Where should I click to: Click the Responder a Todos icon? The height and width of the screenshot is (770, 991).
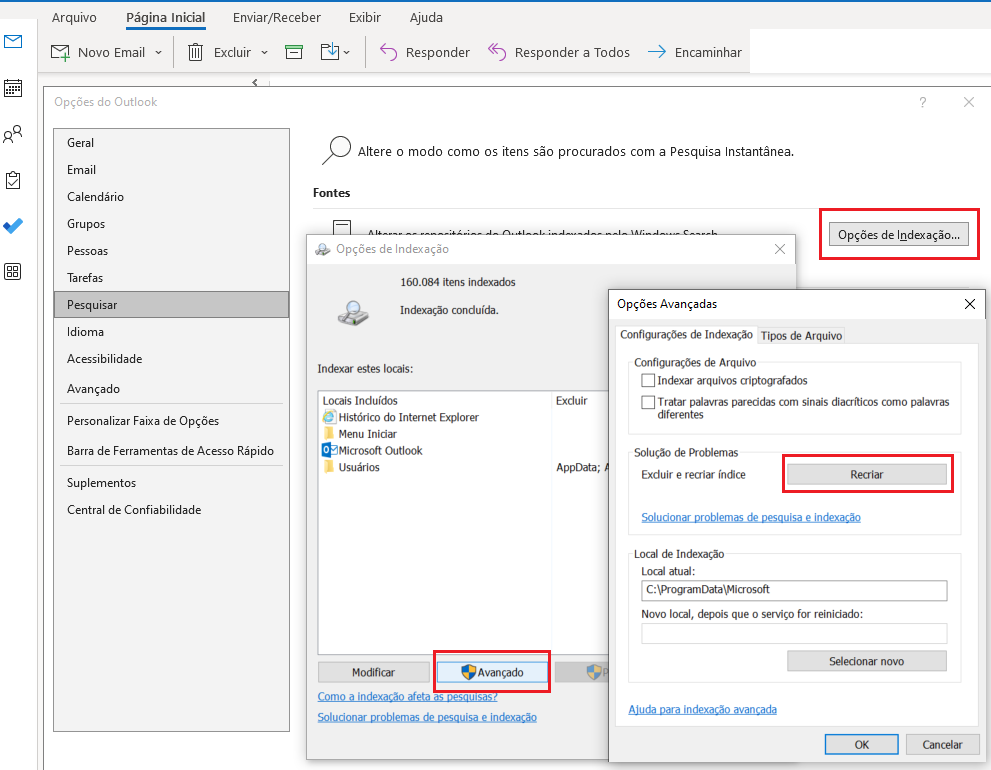497,52
